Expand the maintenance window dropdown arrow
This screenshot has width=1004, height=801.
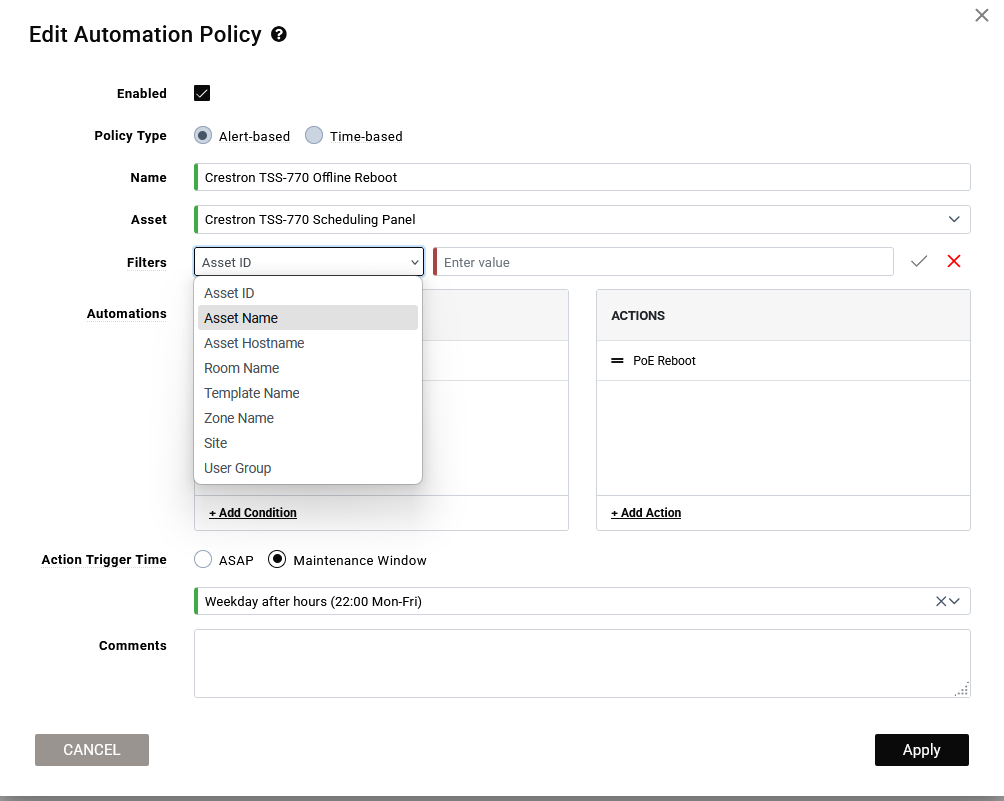click(955, 601)
